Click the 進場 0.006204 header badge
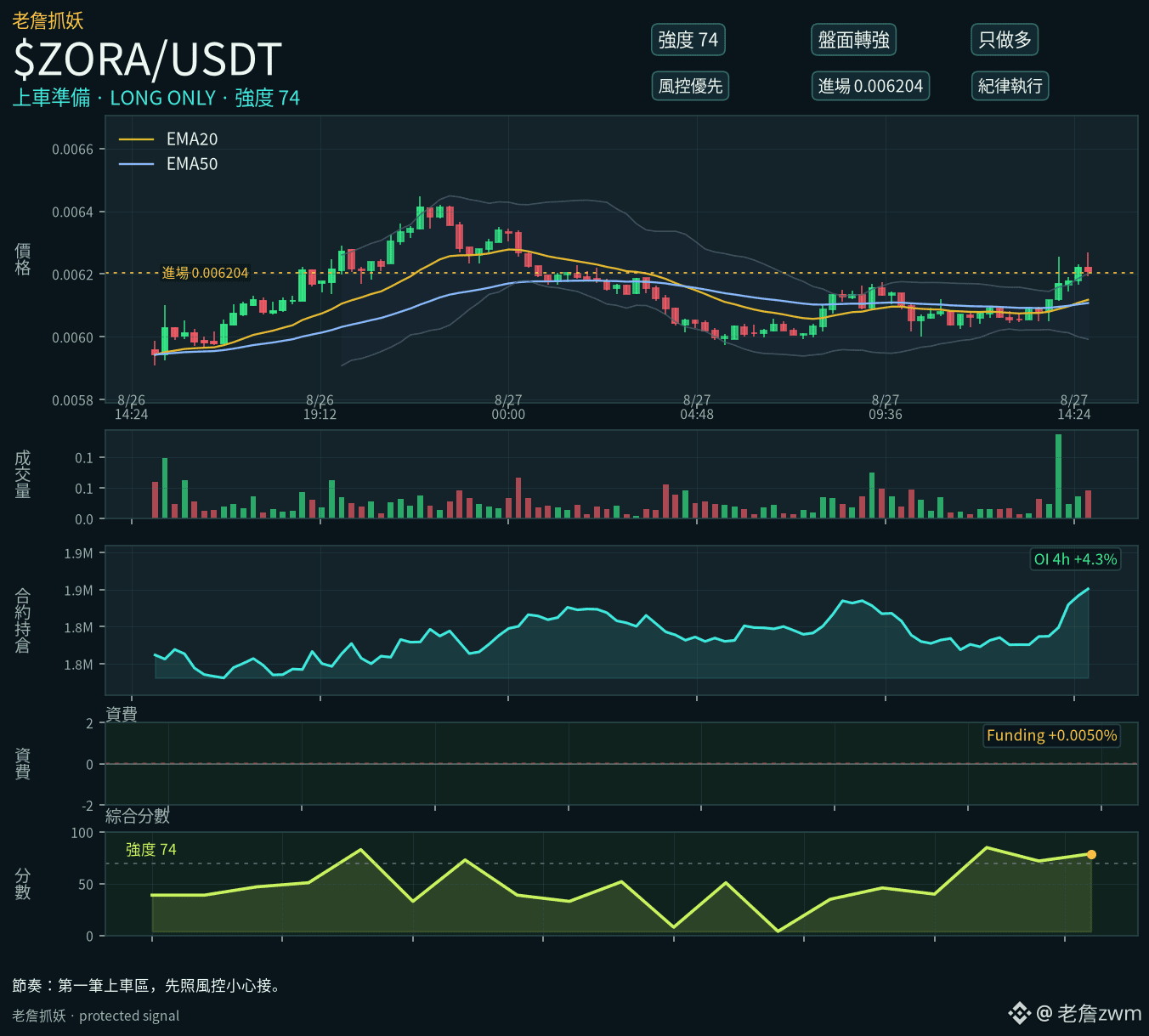The image size is (1149, 1036). coord(870,86)
